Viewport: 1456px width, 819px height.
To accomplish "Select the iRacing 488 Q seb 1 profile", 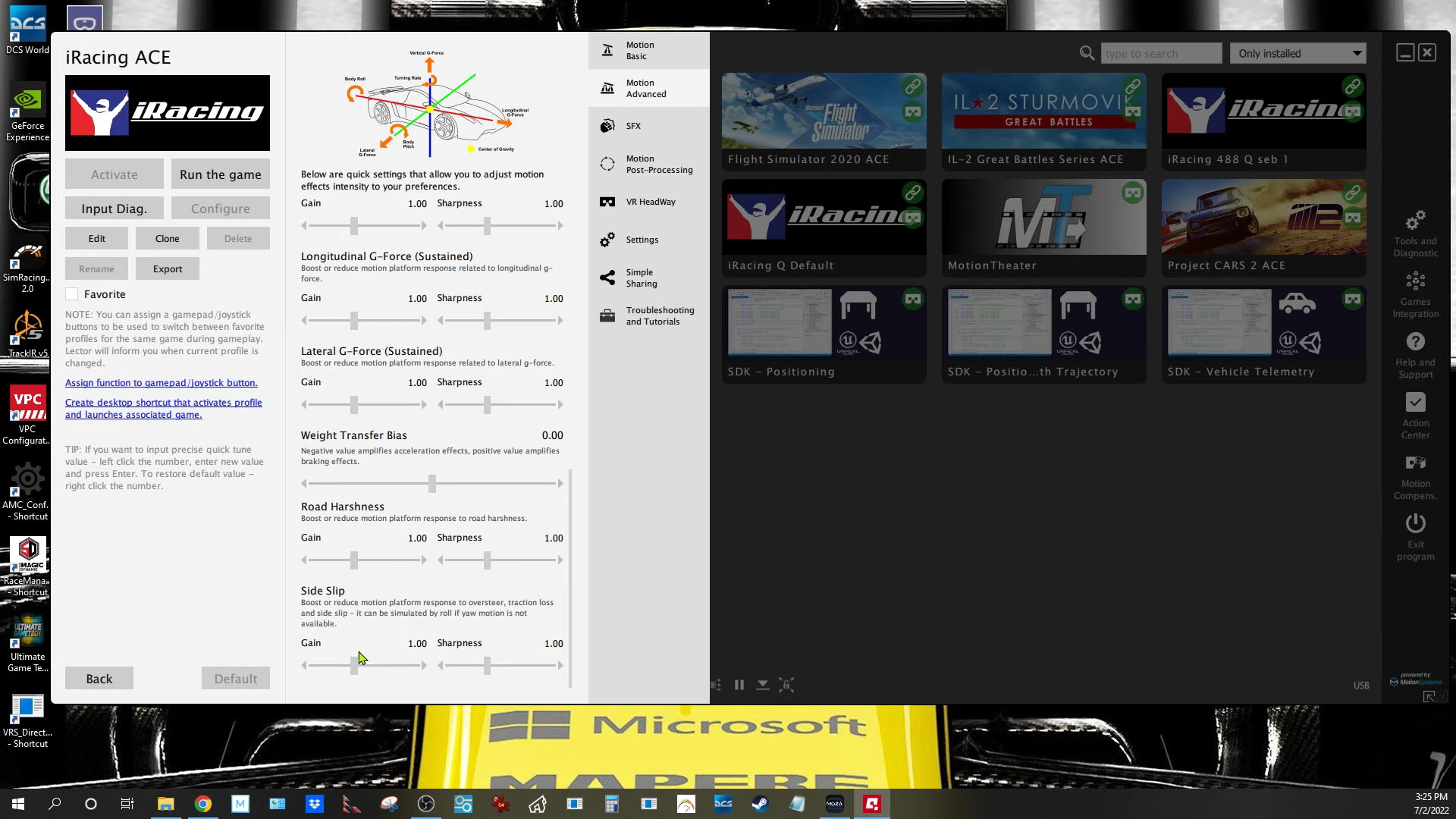I will (1264, 121).
